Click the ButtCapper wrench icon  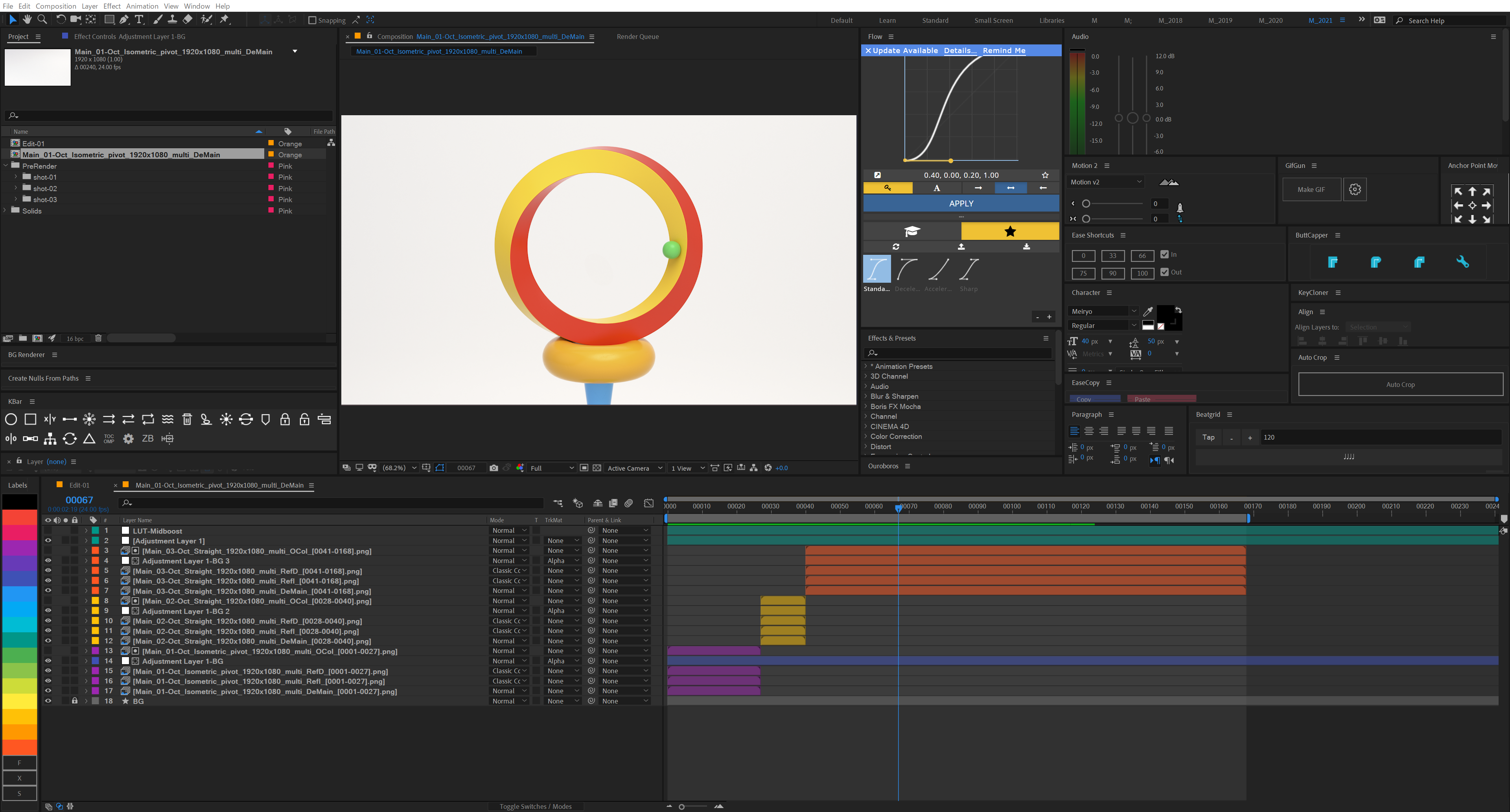pos(1462,262)
